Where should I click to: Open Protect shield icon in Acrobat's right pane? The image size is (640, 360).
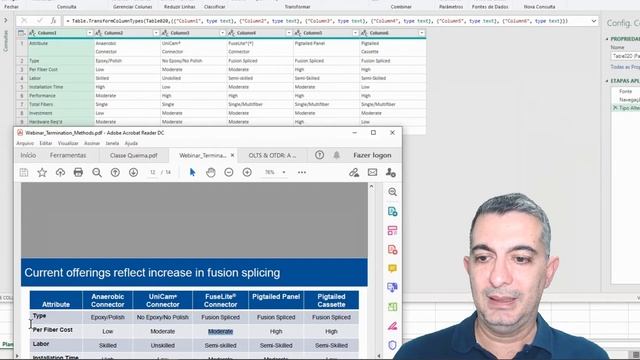tap(392, 345)
